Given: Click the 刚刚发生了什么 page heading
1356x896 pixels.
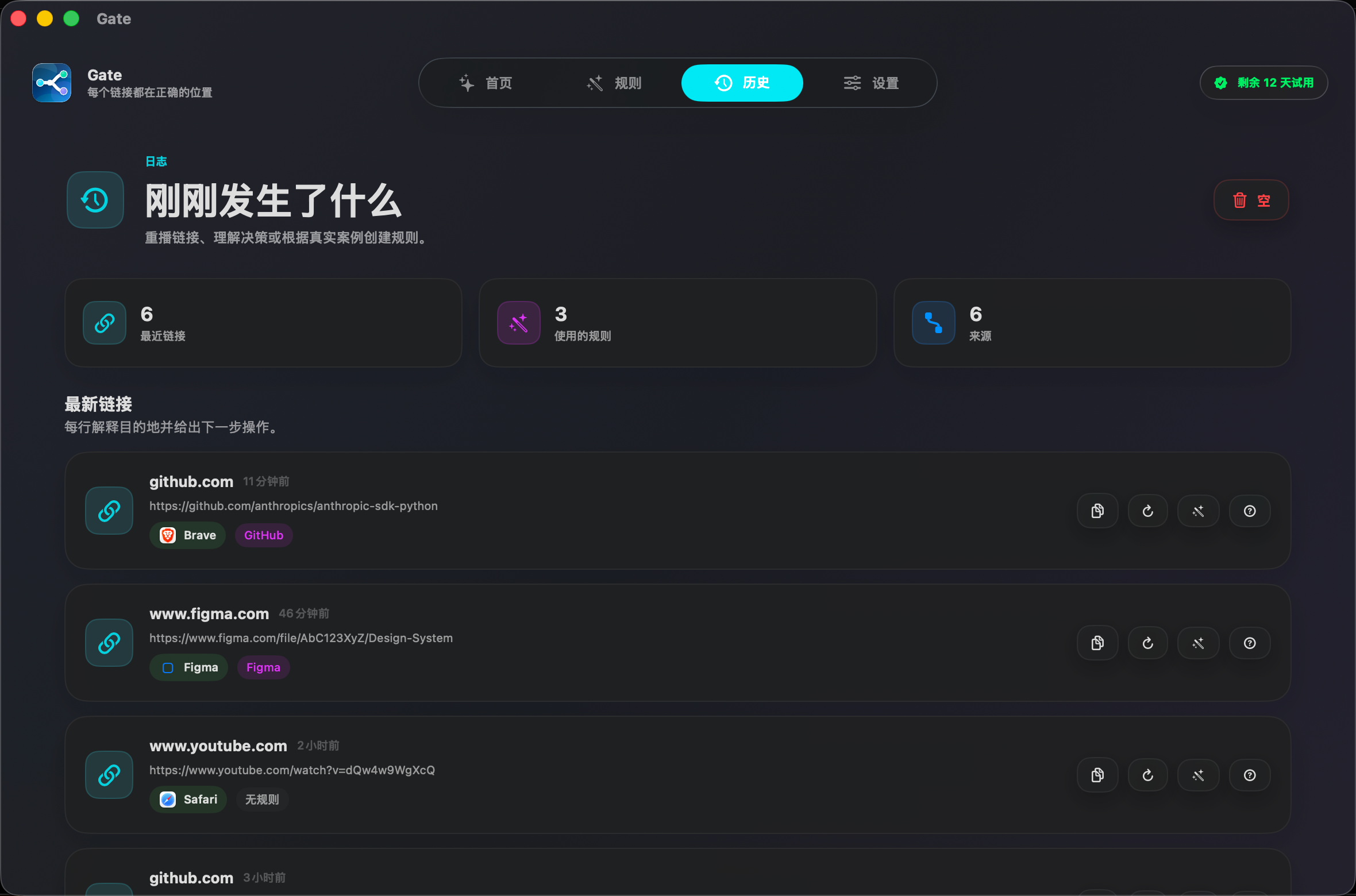Looking at the screenshot, I should [x=273, y=201].
